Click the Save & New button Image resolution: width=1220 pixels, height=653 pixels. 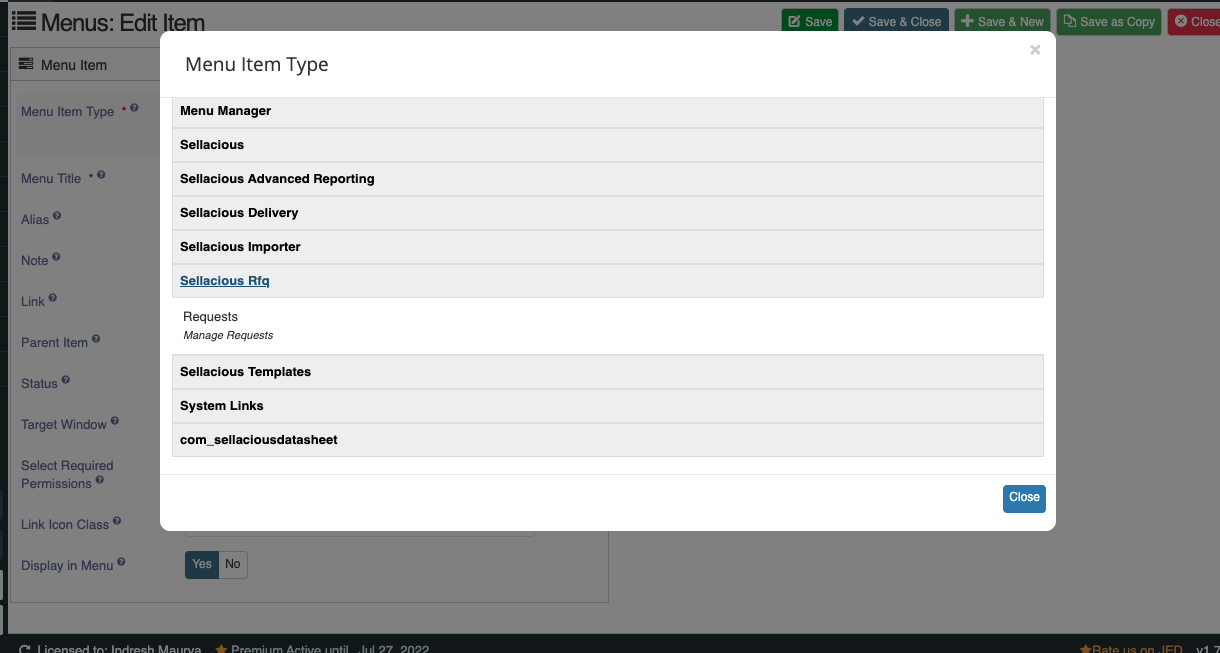(x=1002, y=21)
